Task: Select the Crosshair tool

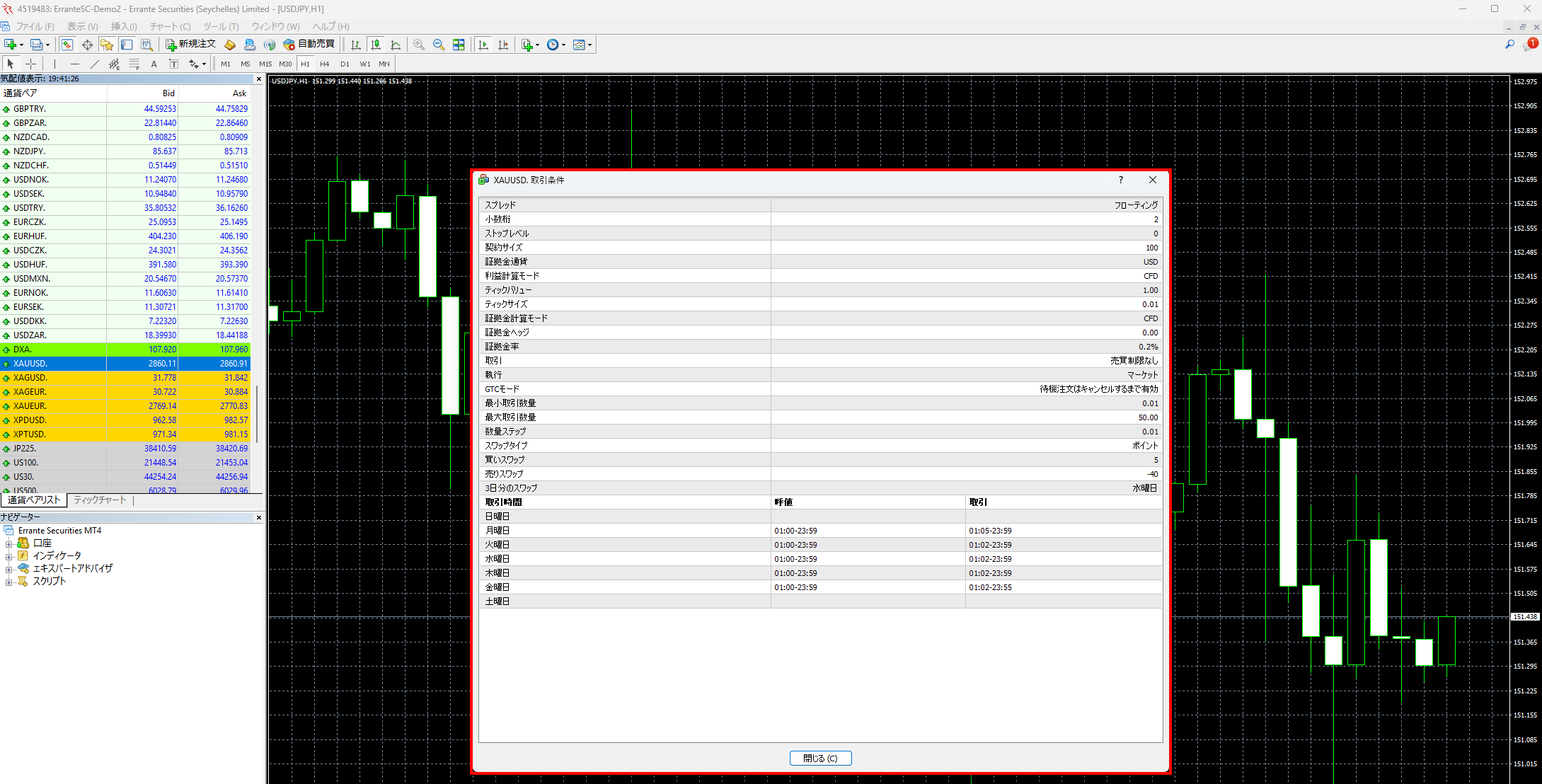Action: pyautogui.click(x=30, y=64)
